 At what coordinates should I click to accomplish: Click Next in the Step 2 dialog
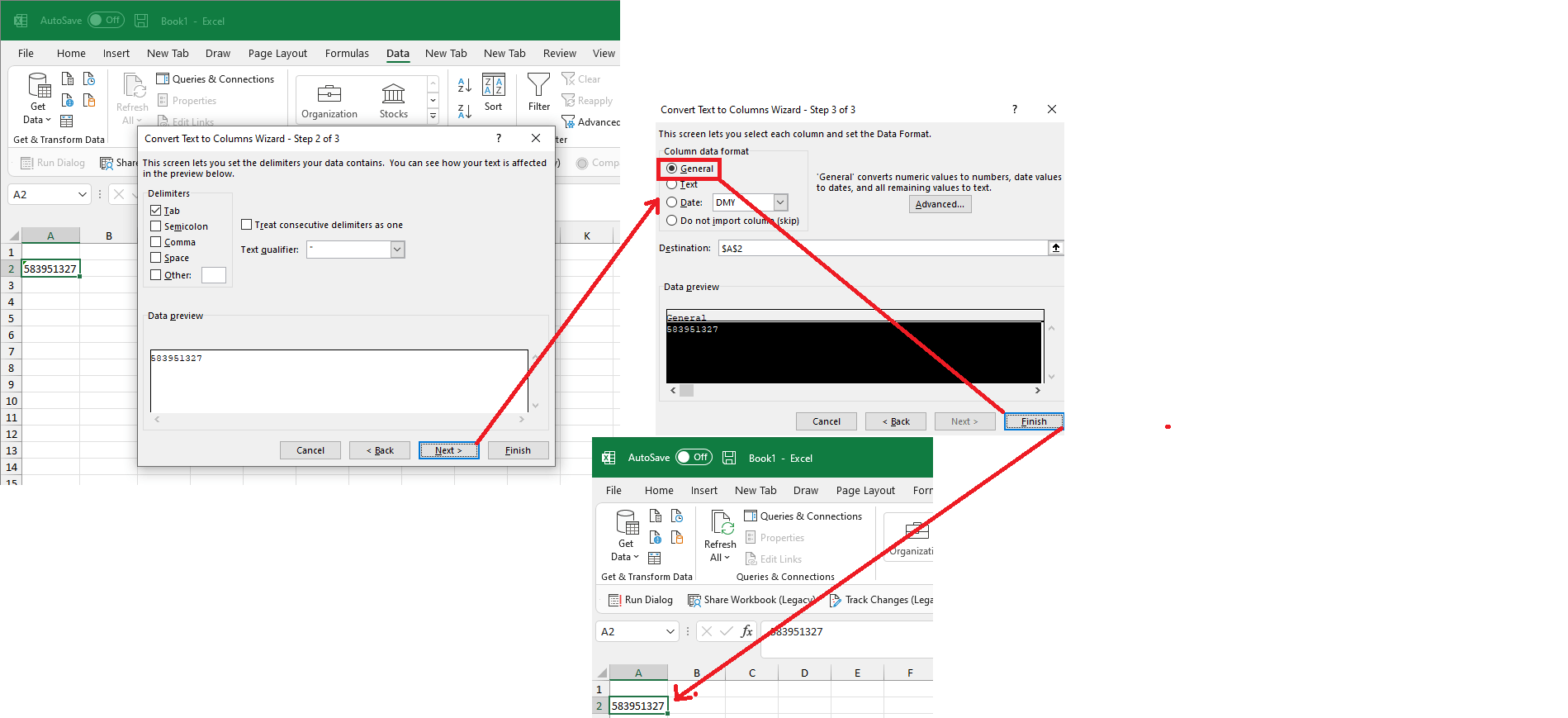[x=448, y=450]
